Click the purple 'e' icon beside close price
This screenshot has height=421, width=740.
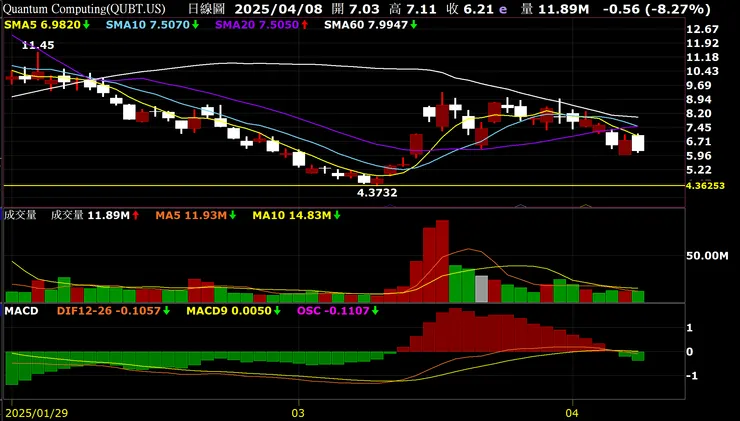tap(503, 9)
